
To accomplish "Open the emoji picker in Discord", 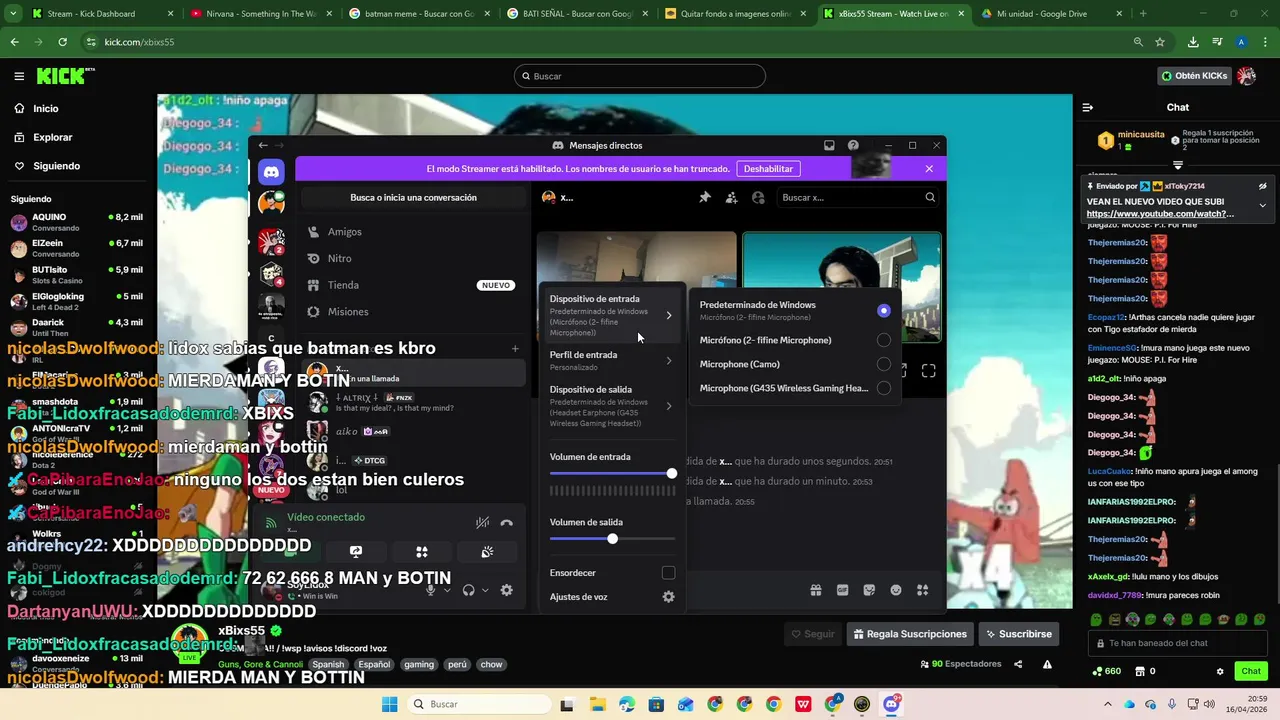I will tap(896, 590).
